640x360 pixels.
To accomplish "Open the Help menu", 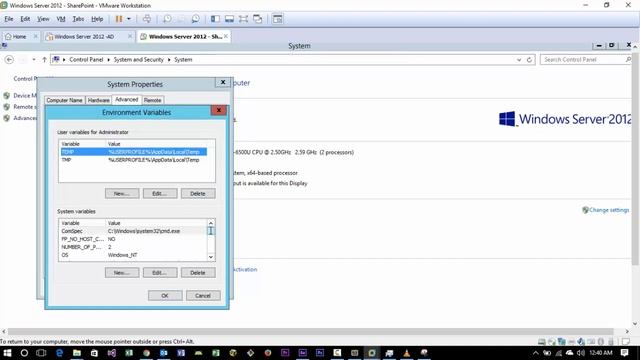I will [x=97, y=19].
